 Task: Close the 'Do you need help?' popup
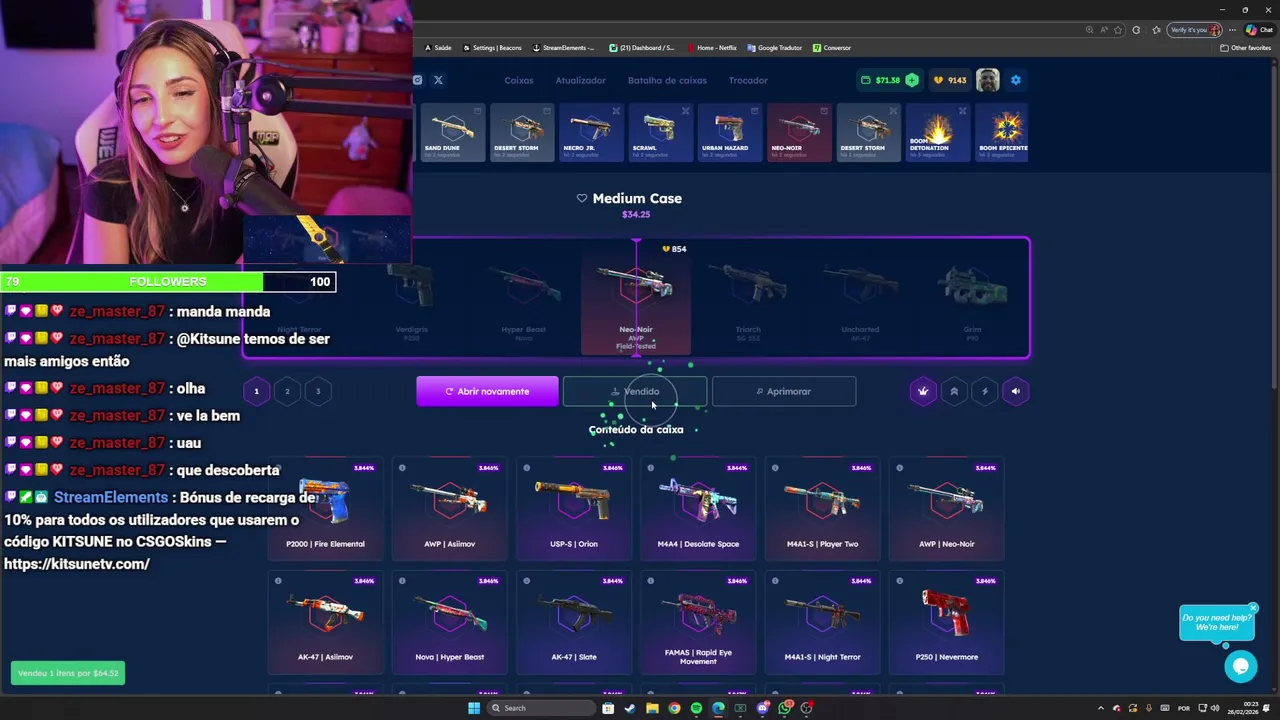tap(1252, 608)
